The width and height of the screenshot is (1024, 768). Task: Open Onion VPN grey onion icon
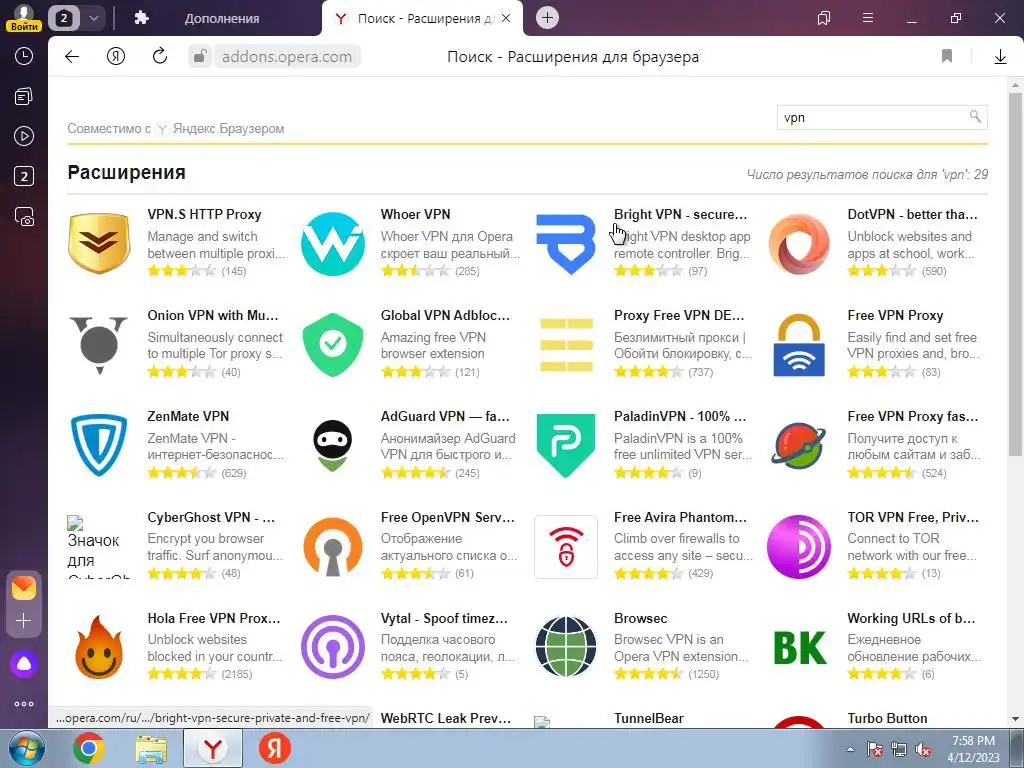pyautogui.click(x=99, y=344)
